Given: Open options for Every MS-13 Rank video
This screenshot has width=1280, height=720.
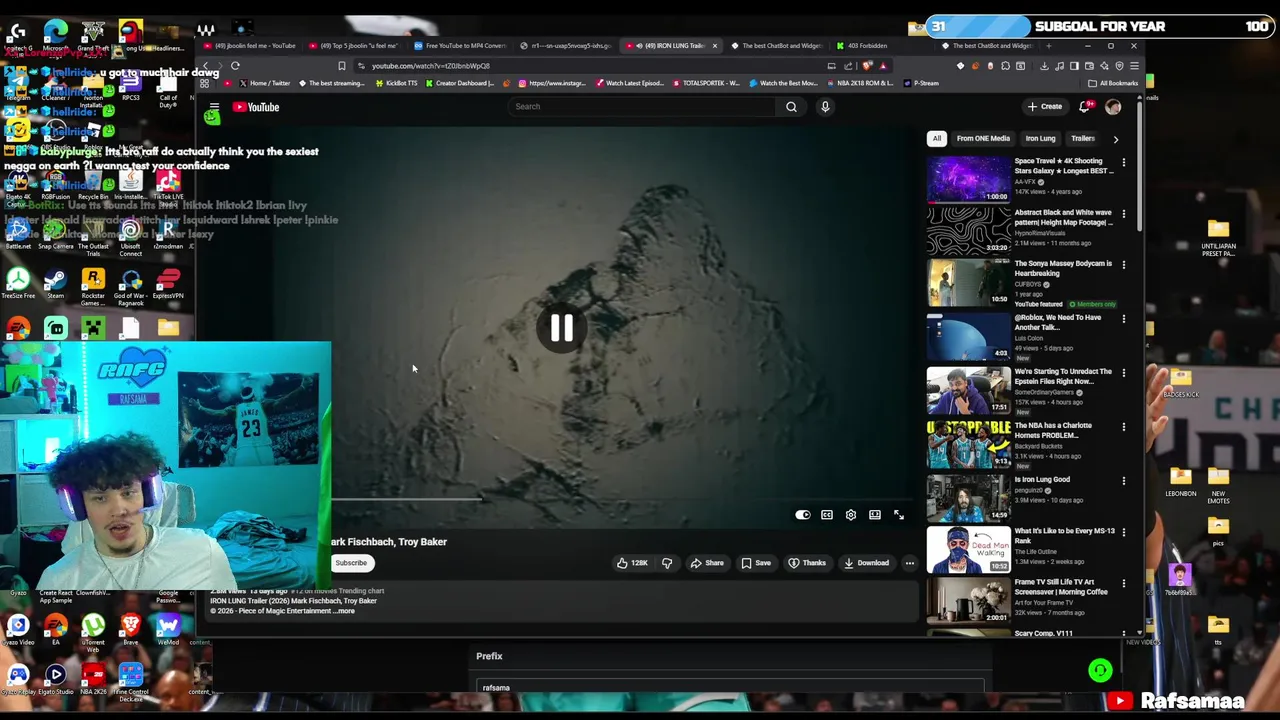Looking at the screenshot, I should click(x=1123, y=533).
